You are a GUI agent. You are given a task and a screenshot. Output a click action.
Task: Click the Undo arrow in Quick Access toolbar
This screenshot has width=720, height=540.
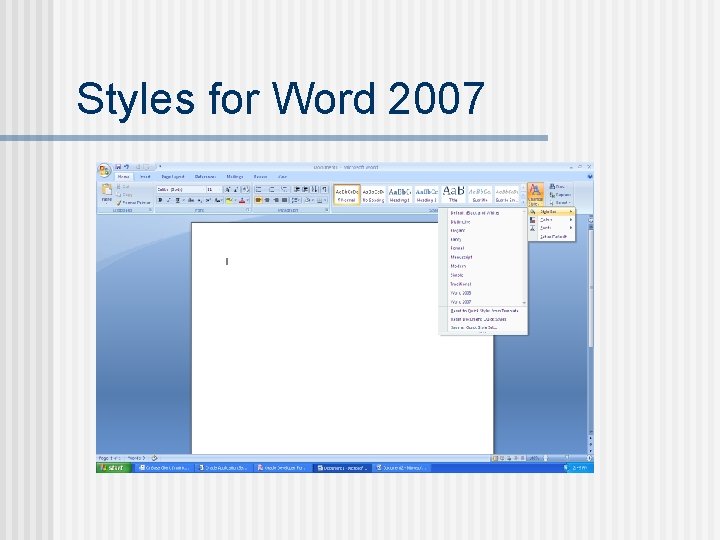click(x=126, y=167)
